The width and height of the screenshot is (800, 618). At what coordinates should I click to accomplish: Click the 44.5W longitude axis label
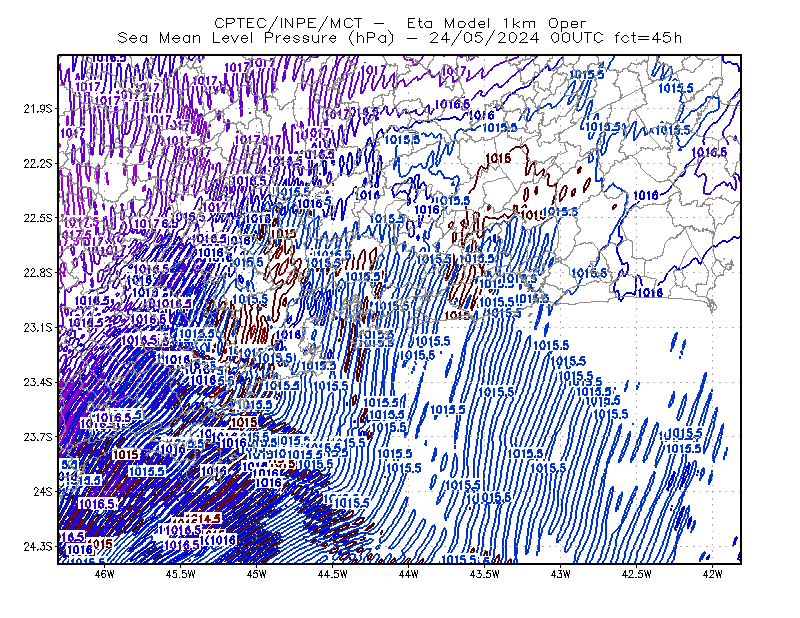pos(332,574)
